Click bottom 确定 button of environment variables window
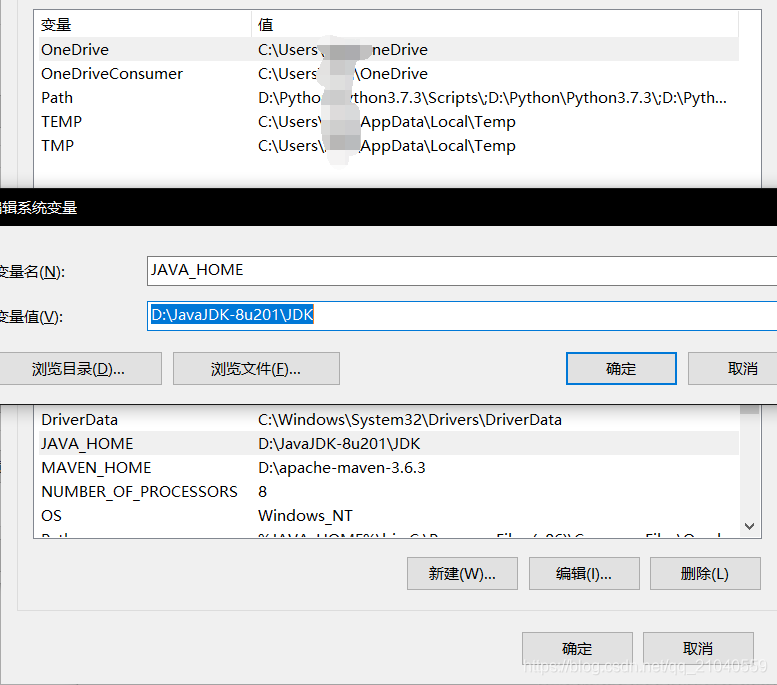The width and height of the screenshot is (777, 685). tap(577, 648)
